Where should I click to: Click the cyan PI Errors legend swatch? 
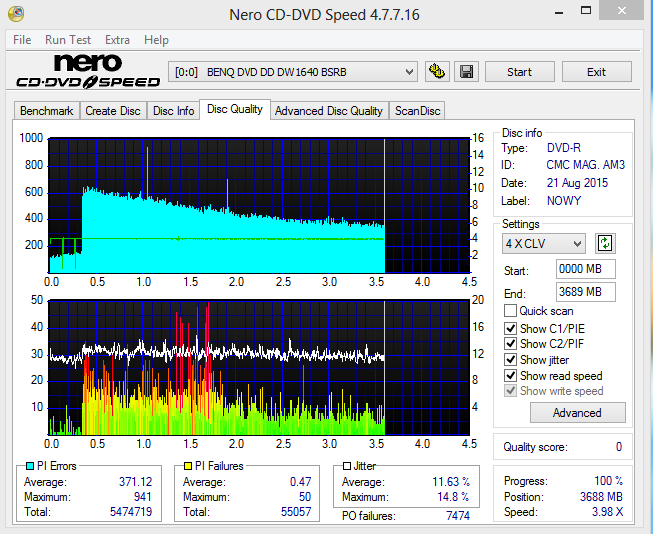(30, 466)
